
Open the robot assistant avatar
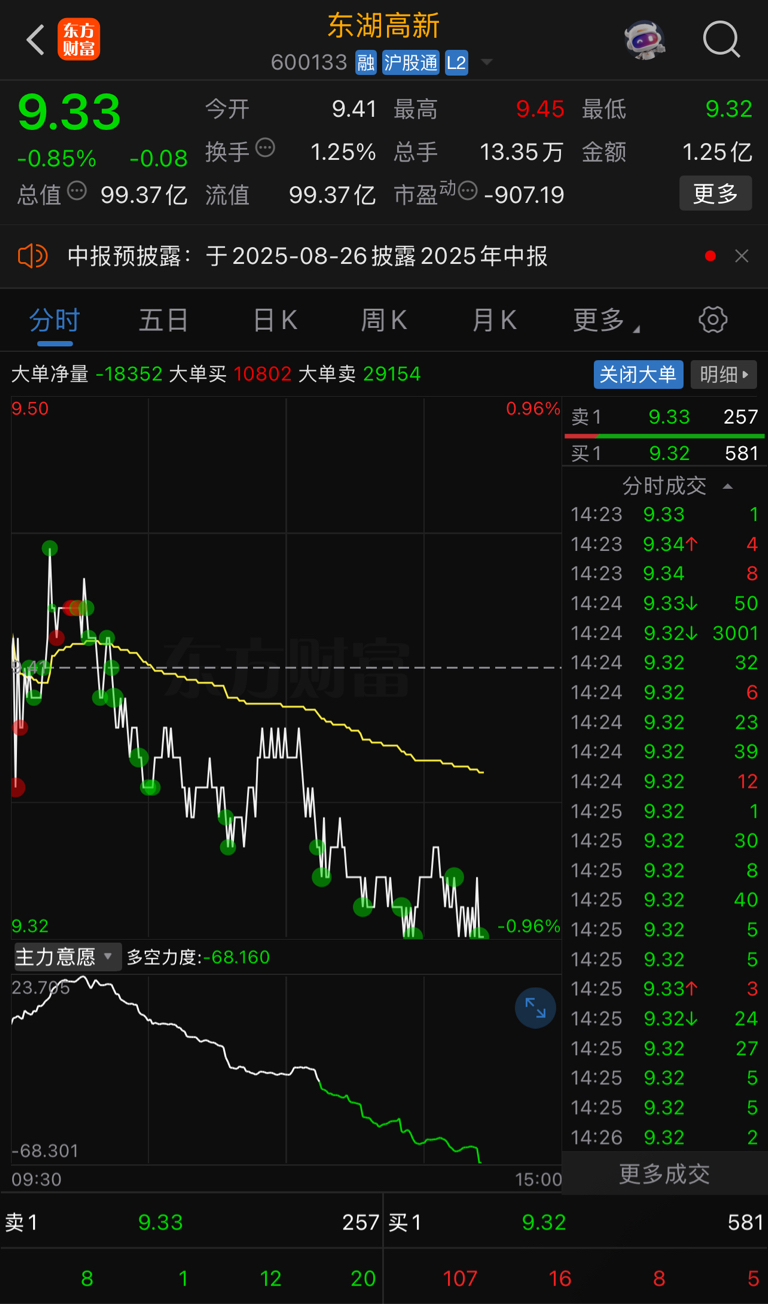(646, 40)
